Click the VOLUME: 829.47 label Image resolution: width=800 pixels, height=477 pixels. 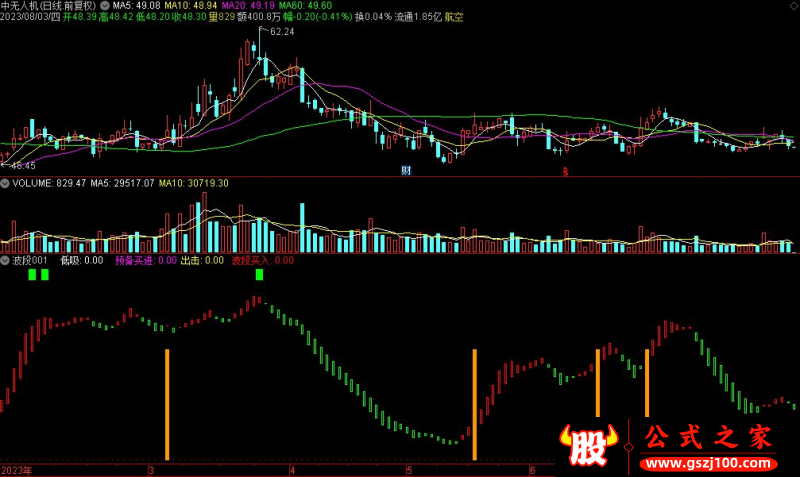click(x=49, y=183)
